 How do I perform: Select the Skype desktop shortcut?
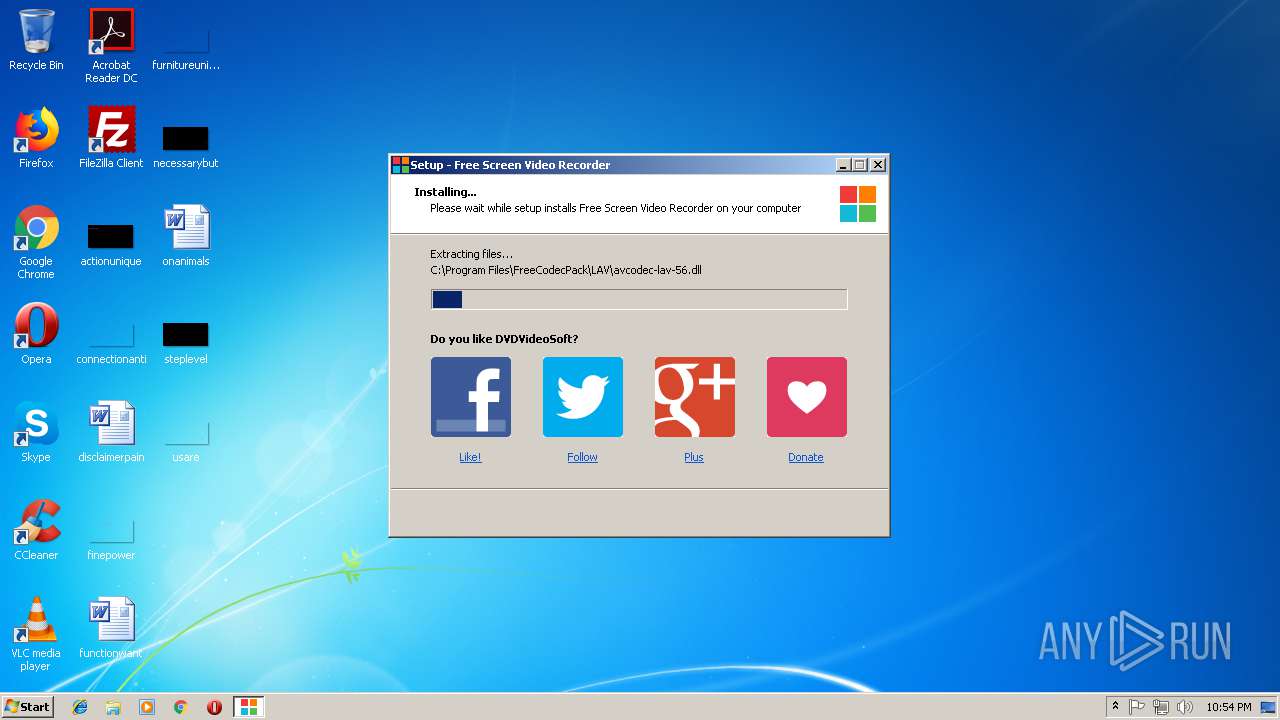point(36,432)
